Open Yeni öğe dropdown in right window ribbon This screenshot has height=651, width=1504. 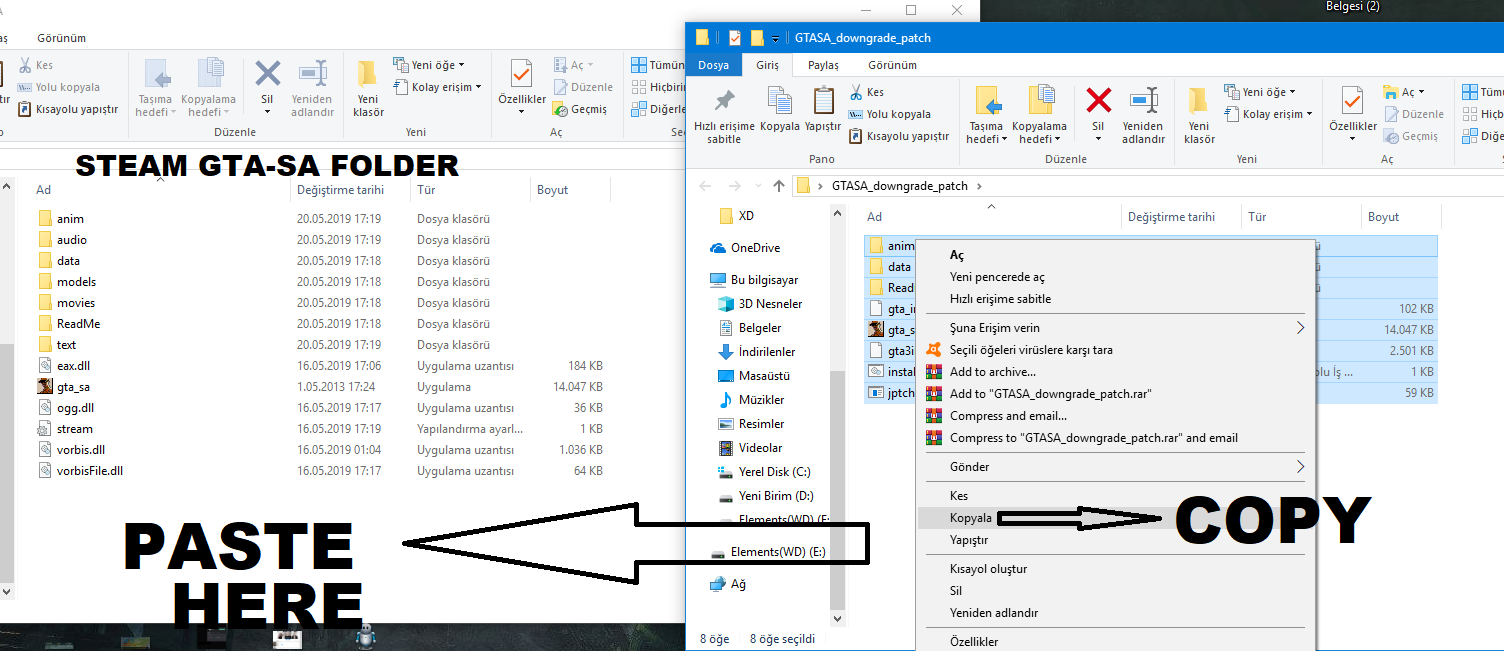click(1261, 92)
